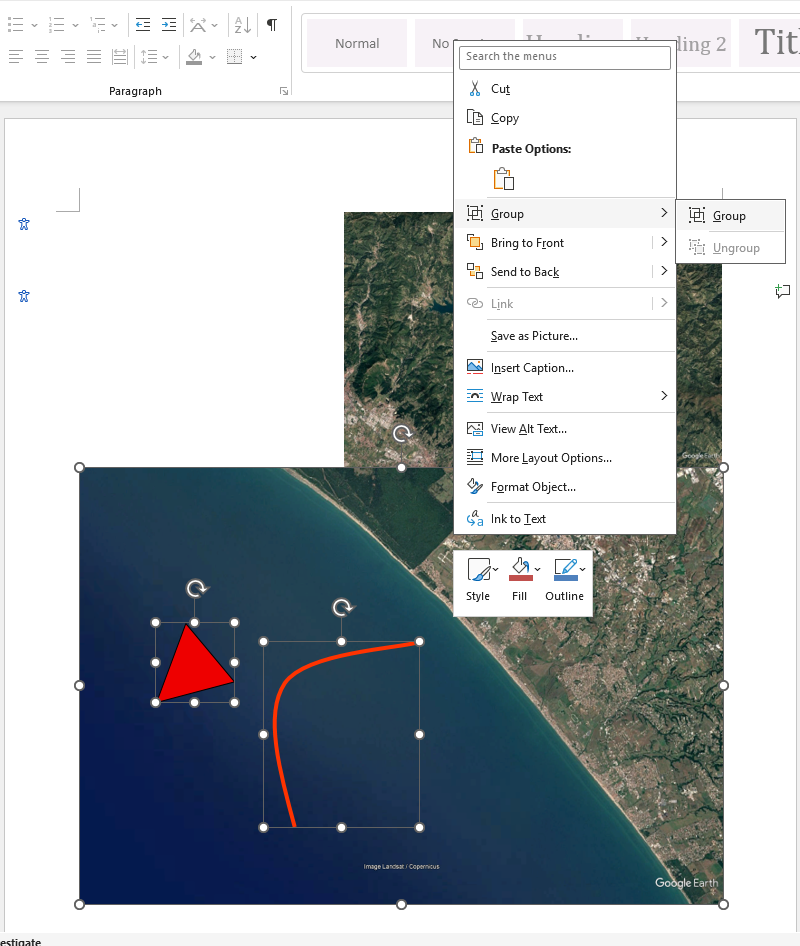Screen dimensions: 800x946
Task: Click the lower accessibility anchor icon in left margin
Action: (24, 296)
